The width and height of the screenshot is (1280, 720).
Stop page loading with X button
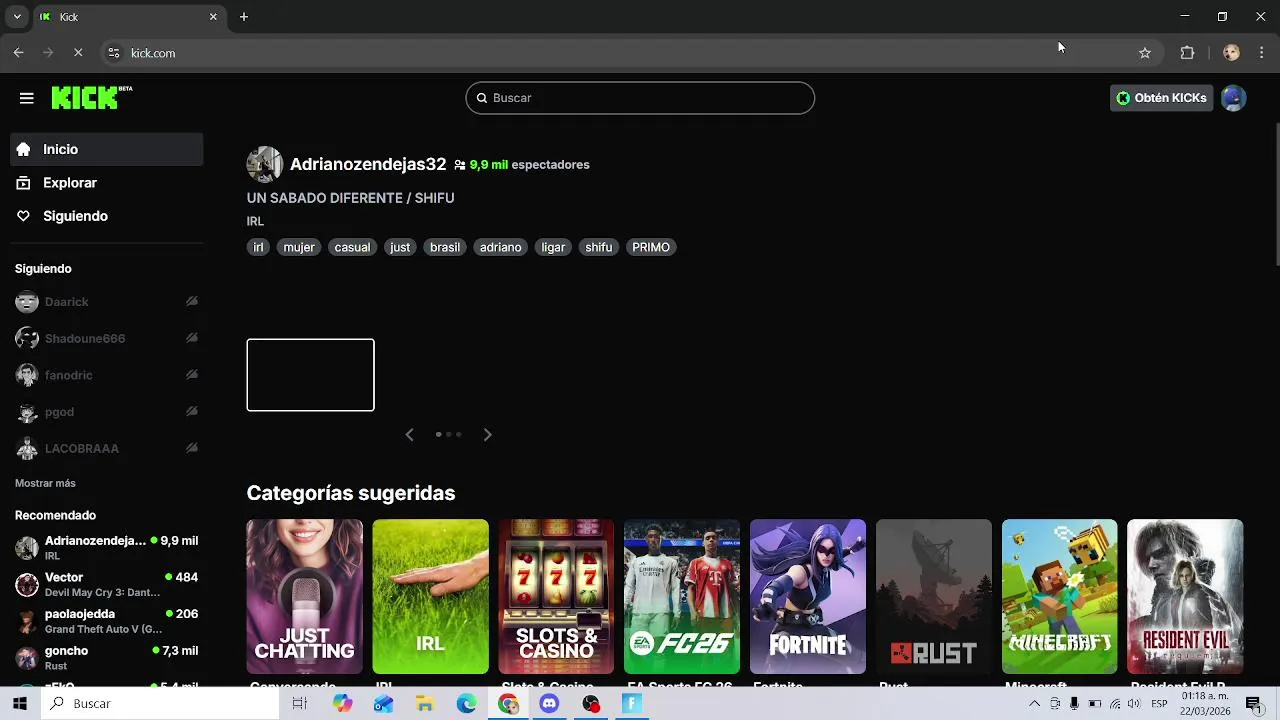pyautogui.click(x=78, y=53)
